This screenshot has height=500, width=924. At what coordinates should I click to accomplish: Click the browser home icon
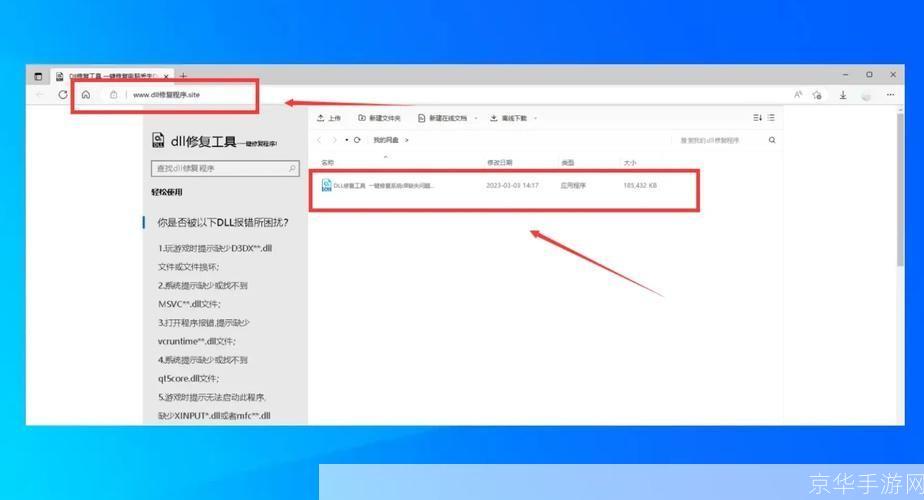pos(86,94)
